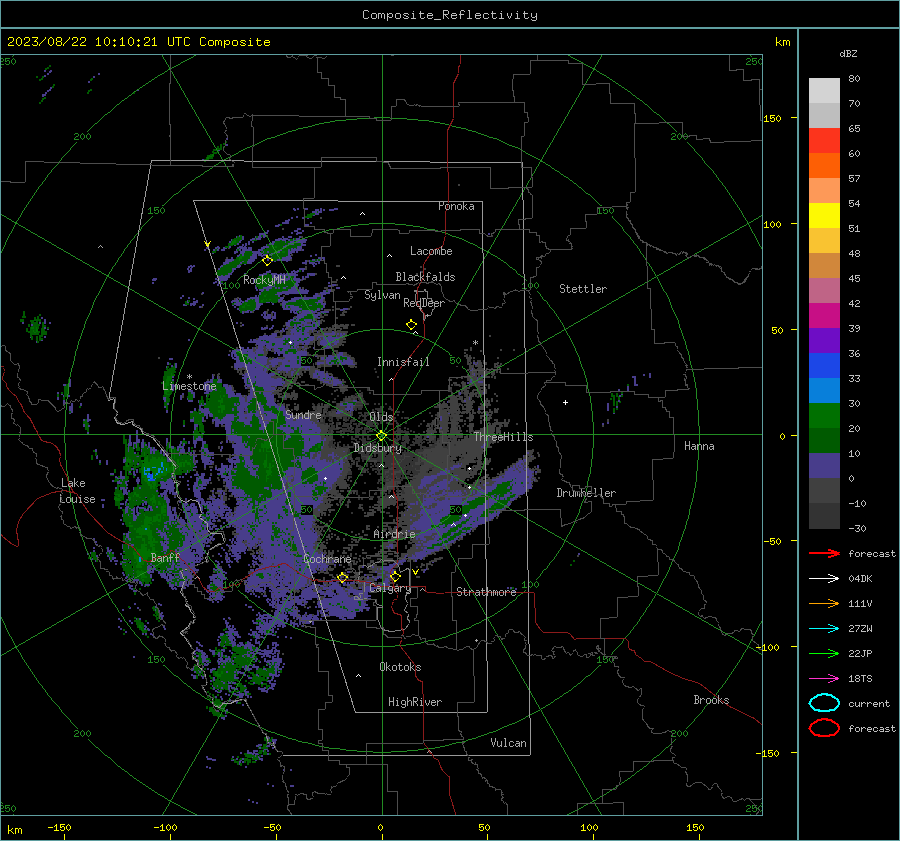Screen dimensions: 900x841
Task: Click the Brooks city label
Action: pyautogui.click(x=711, y=700)
